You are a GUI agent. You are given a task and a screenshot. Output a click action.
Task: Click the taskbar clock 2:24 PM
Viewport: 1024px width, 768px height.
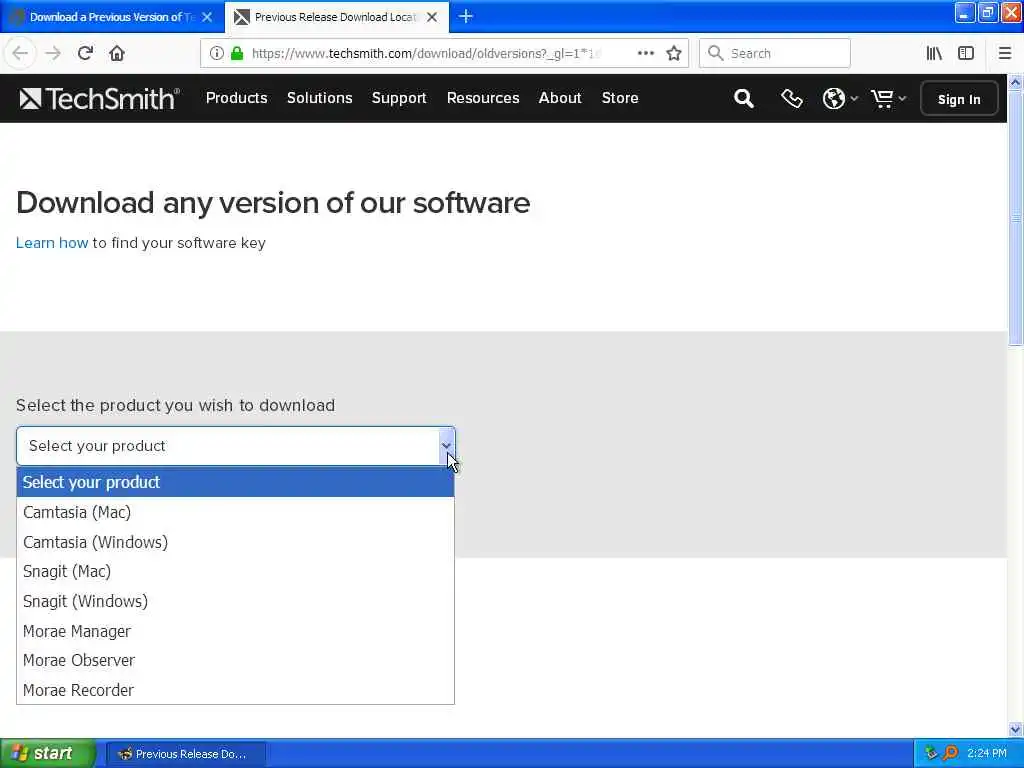pyautogui.click(x=987, y=753)
